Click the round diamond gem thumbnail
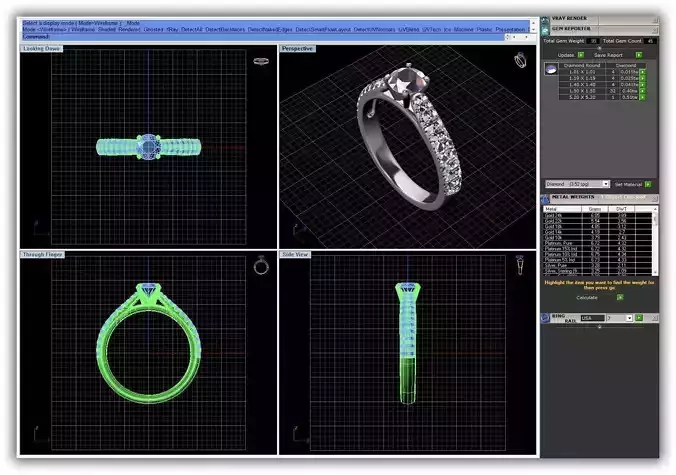676x475 pixels. point(551,69)
